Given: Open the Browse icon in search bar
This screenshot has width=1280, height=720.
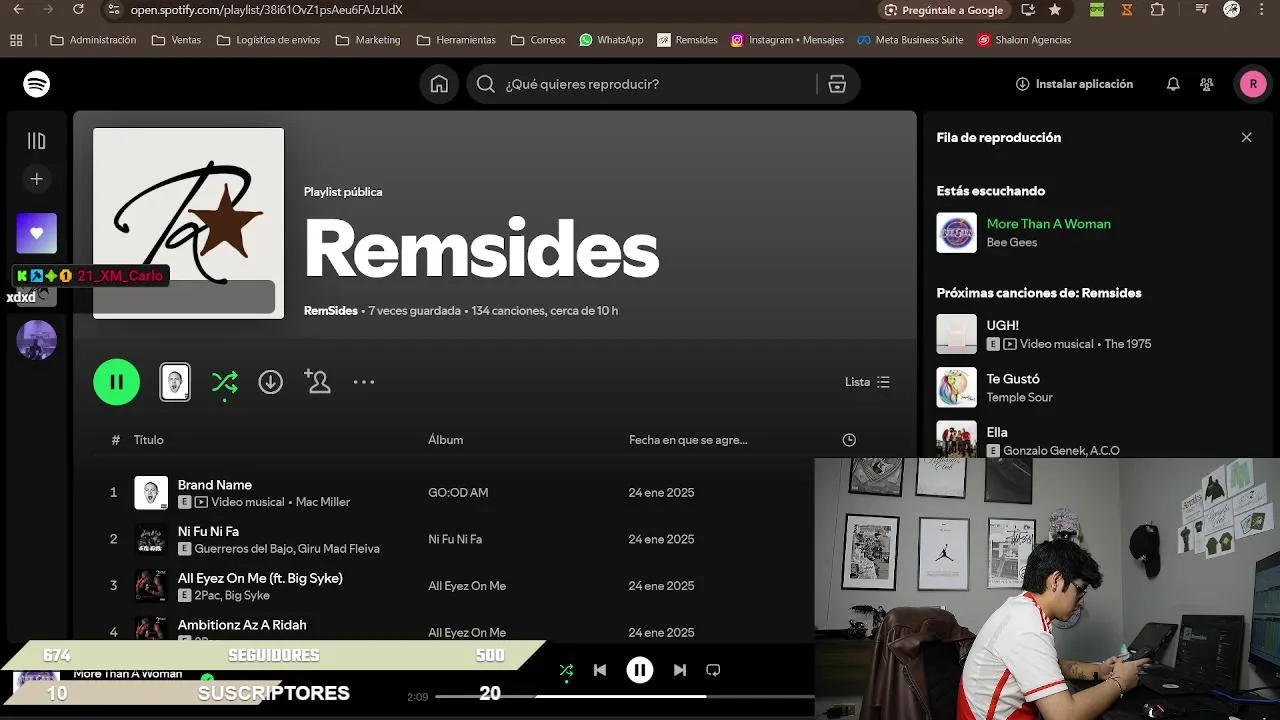Looking at the screenshot, I should 837,84.
